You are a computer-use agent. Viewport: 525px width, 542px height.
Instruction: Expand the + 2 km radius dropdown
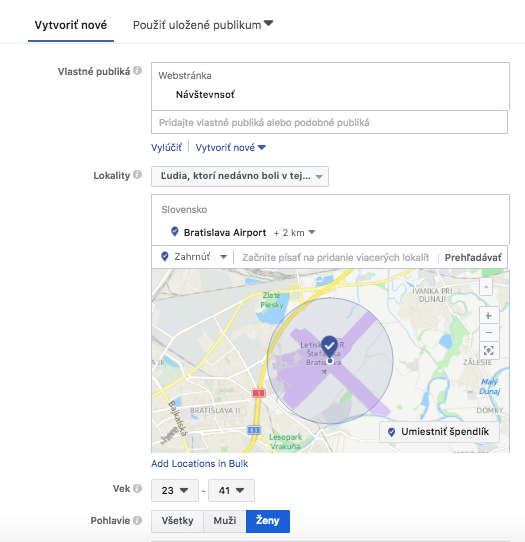(294, 233)
